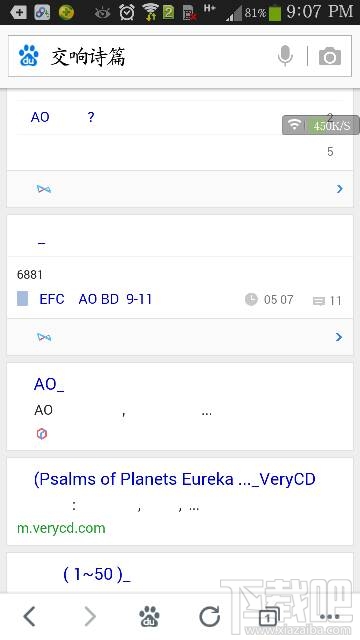Viewport: 360px width, 640px height.
Task: Tap the alarm clock status bar icon
Action: click(x=127, y=12)
